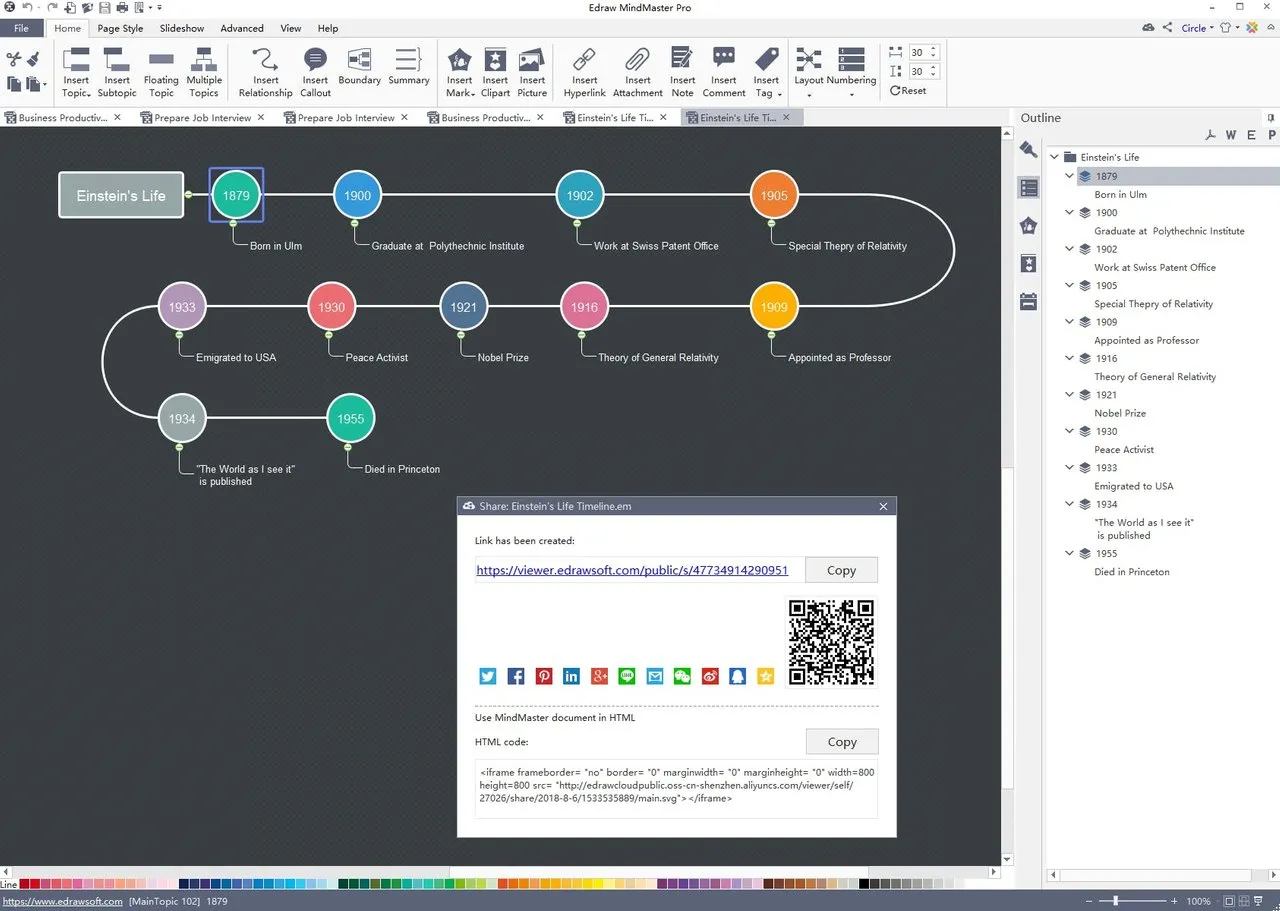The height and width of the screenshot is (911, 1280).
Task: Share on Google Plus
Action: pyautogui.click(x=599, y=677)
